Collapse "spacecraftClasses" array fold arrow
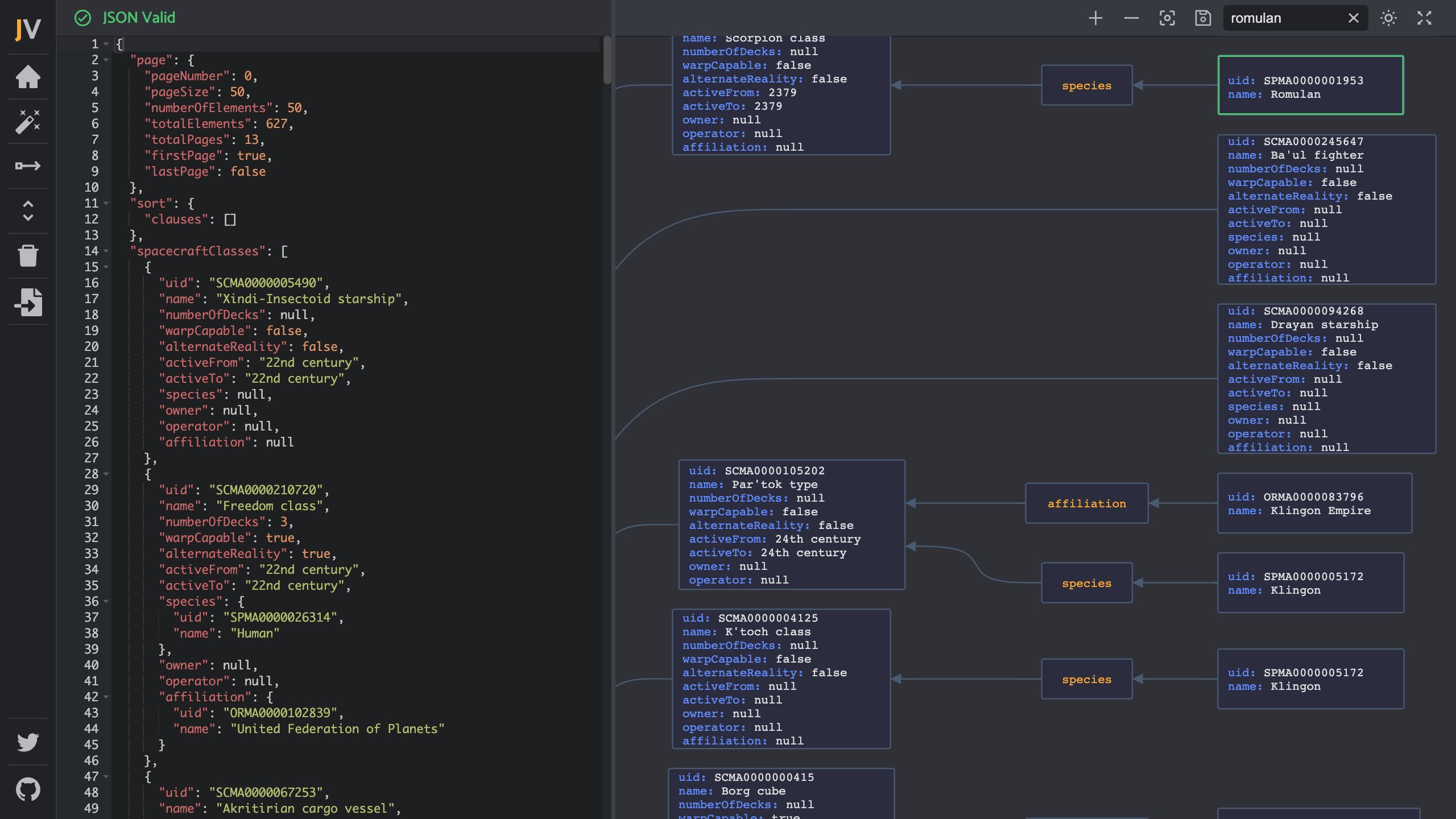The image size is (1456, 819). (x=106, y=251)
